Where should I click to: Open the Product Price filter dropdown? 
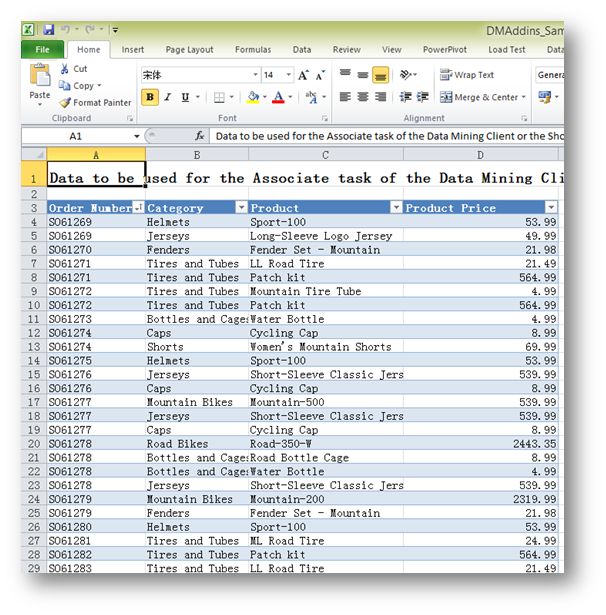click(x=551, y=208)
